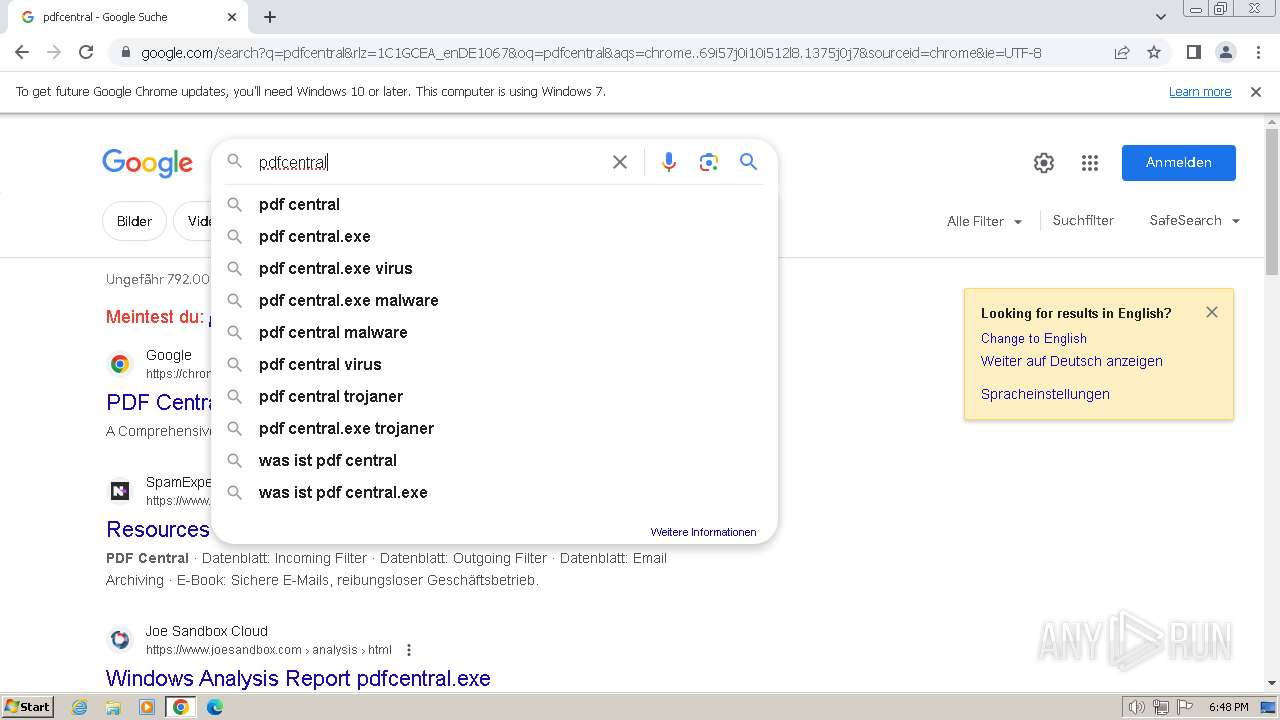Select the Bilder filter tab
Viewport: 1280px width, 720px height.
(x=134, y=221)
